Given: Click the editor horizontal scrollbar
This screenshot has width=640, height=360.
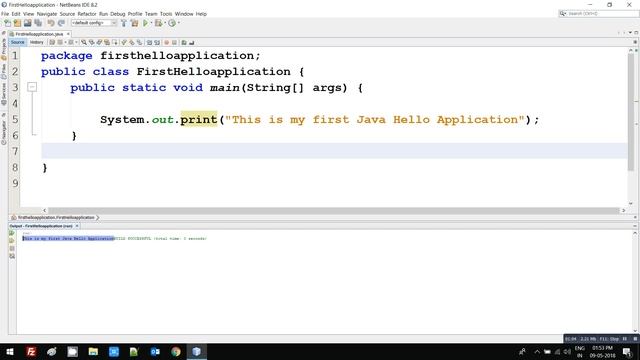Looking at the screenshot, I should click(x=333, y=211).
